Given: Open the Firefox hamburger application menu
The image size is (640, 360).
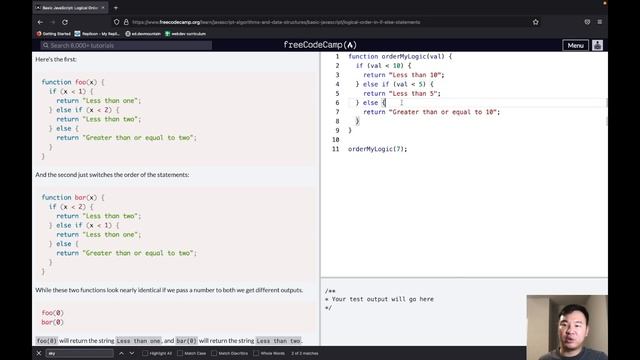Looking at the screenshot, I should pos(600,22).
